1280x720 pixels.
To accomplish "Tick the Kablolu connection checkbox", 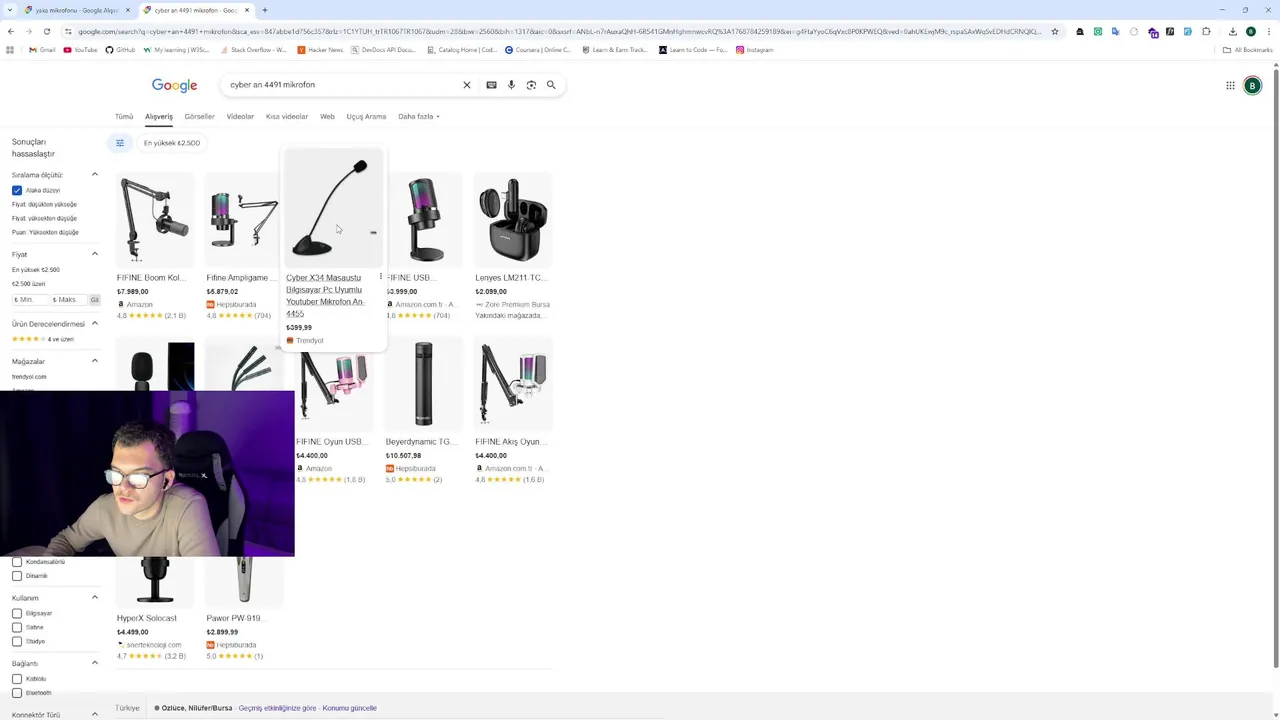I will tap(17, 679).
